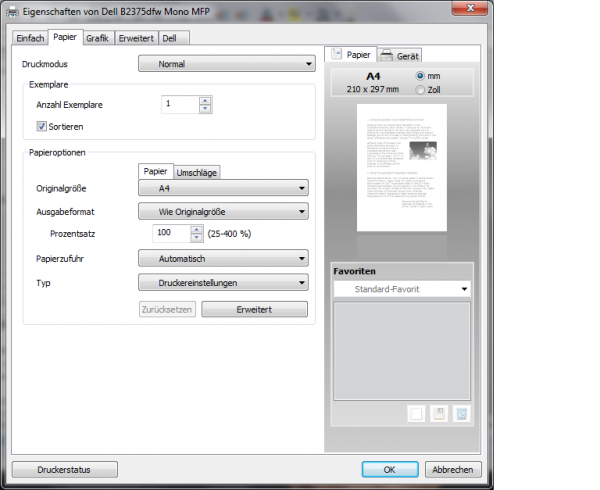Open the Gerät preview tab with printer icon
Viewport: 600px width, 490px height.
(399, 57)
